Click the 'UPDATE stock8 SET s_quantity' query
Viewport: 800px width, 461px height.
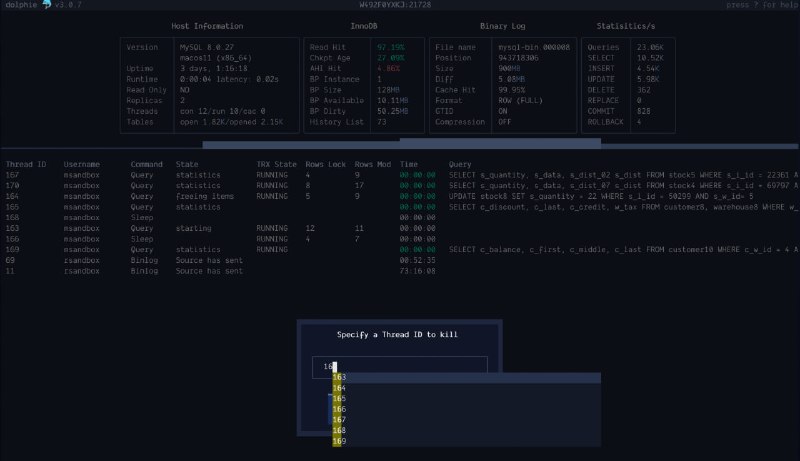(601, 196)
